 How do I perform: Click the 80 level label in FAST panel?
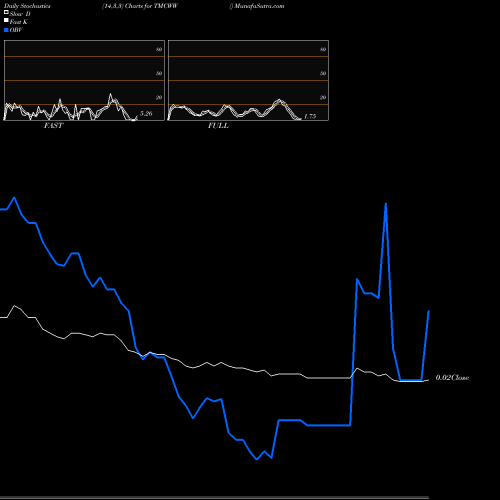(x=159, y=49)
